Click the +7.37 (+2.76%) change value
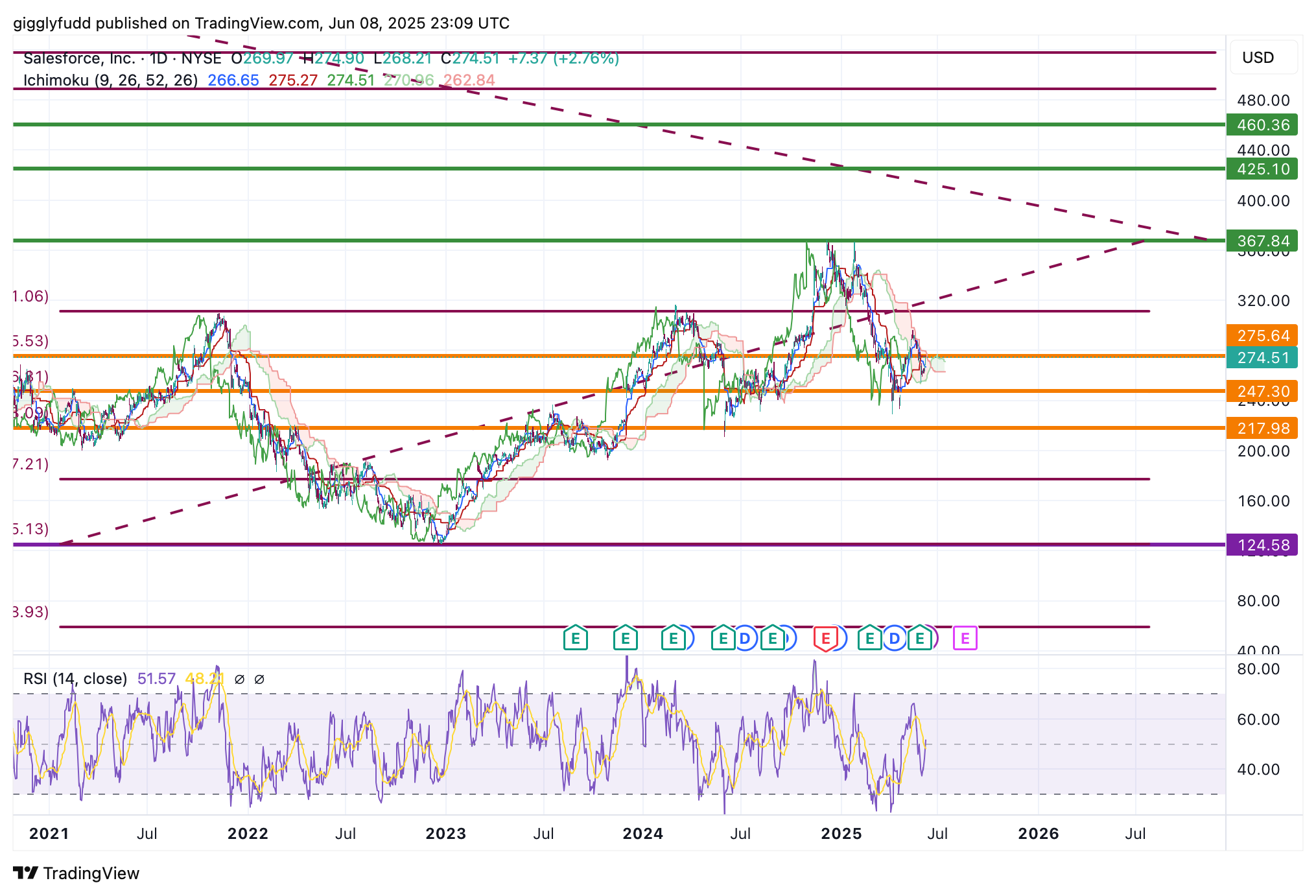 [x=563, y=58]
